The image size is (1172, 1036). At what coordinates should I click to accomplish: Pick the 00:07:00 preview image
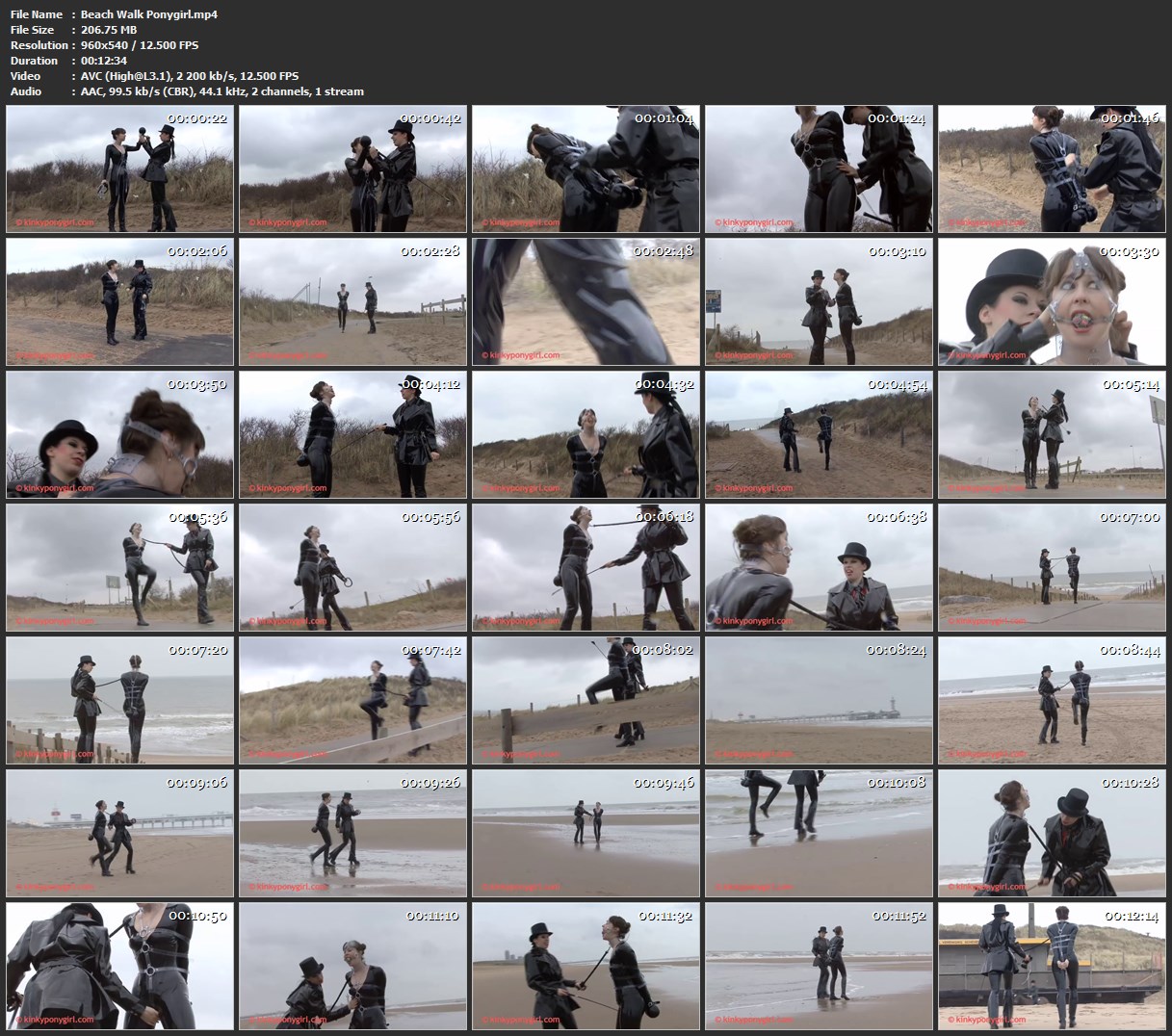pos(1053,567)
